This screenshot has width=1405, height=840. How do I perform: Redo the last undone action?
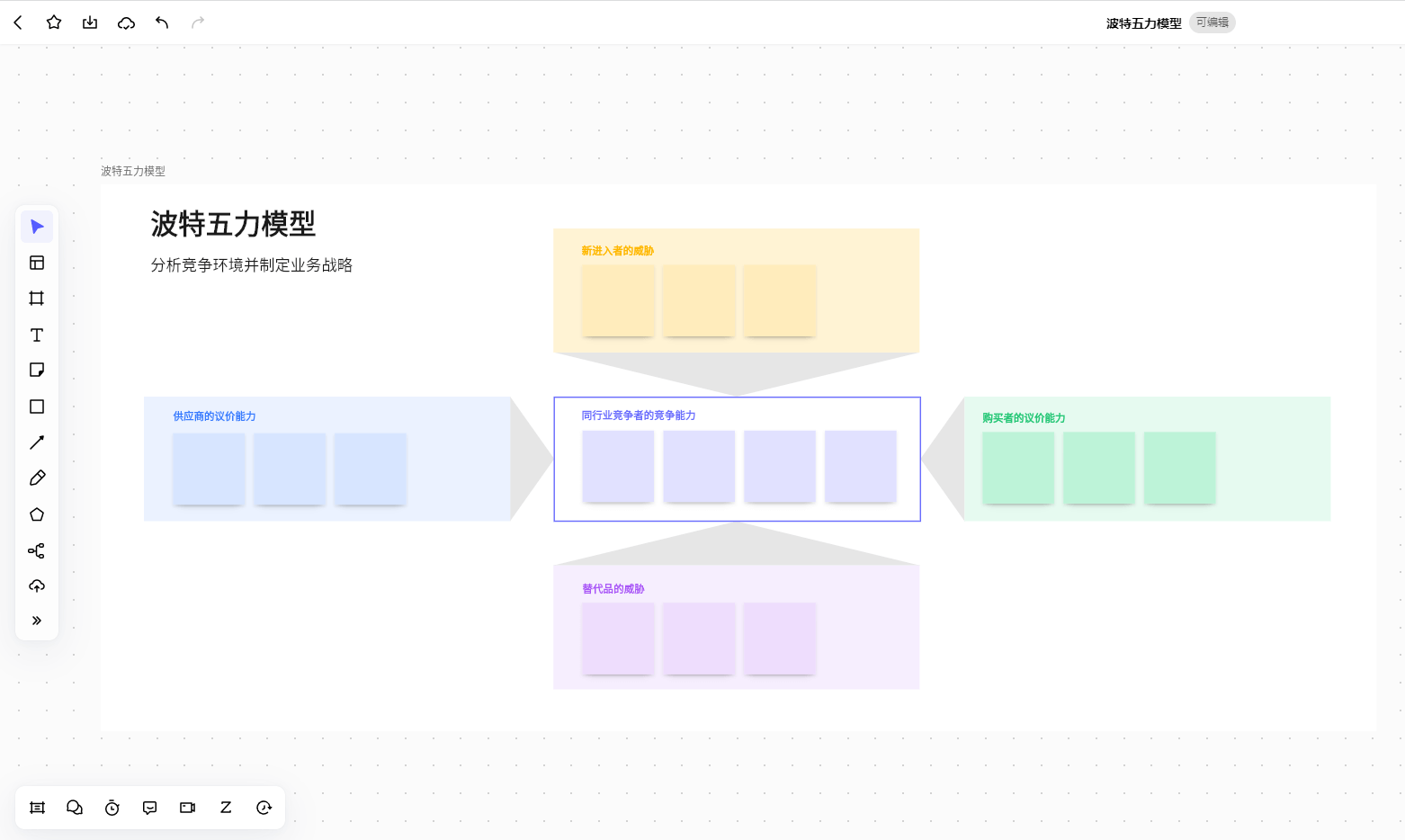tap(198, 22)
